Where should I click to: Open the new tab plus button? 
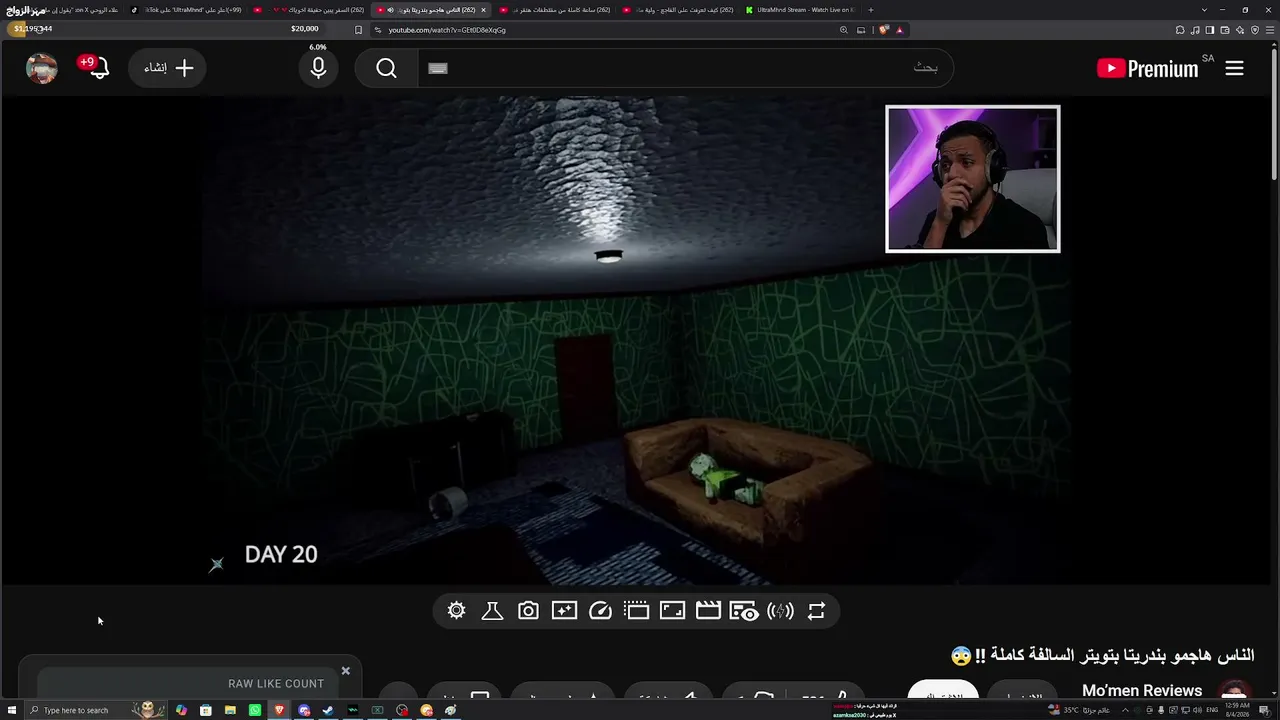[870, 10]
